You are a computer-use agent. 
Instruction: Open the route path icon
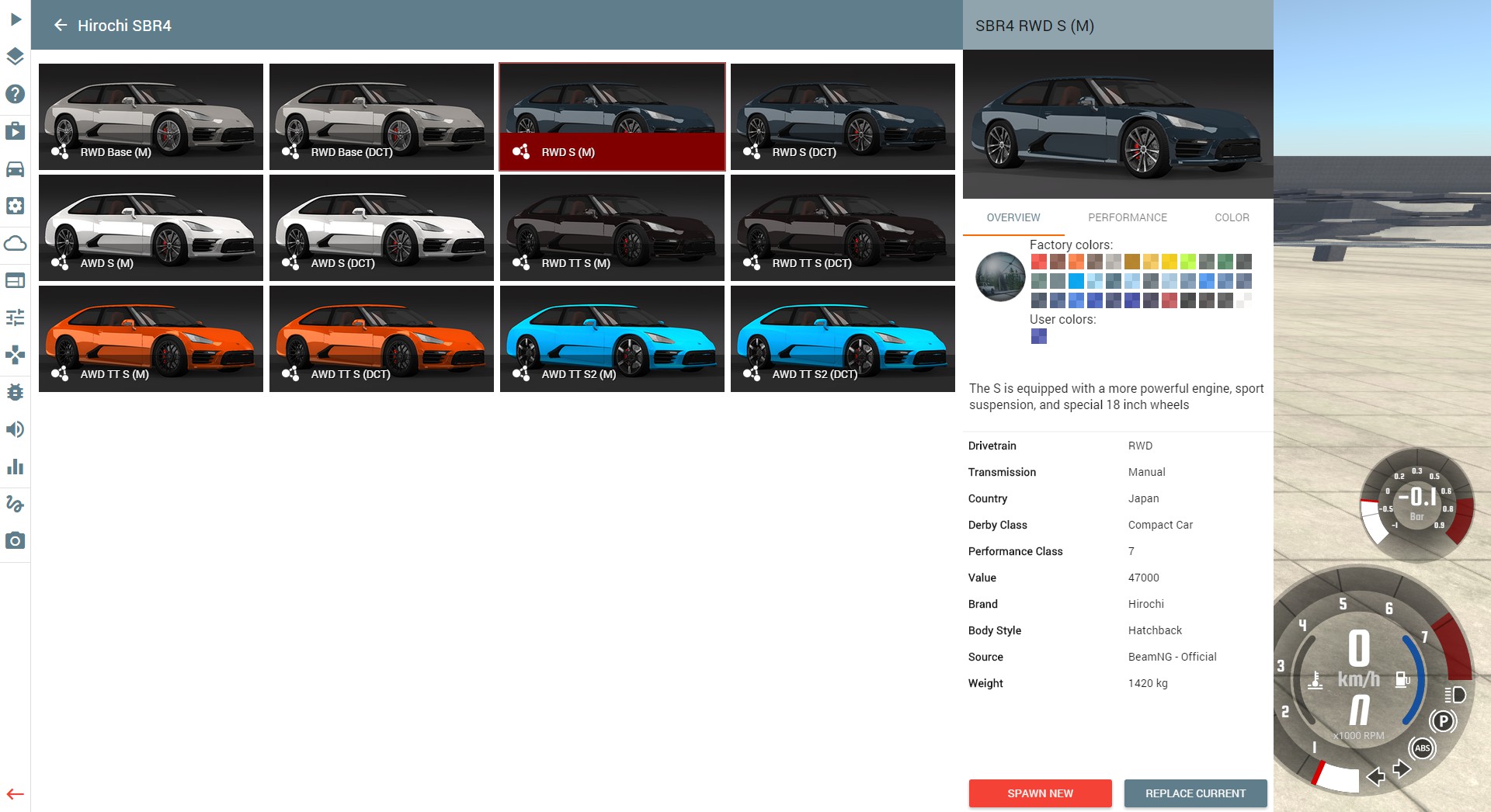16,504
